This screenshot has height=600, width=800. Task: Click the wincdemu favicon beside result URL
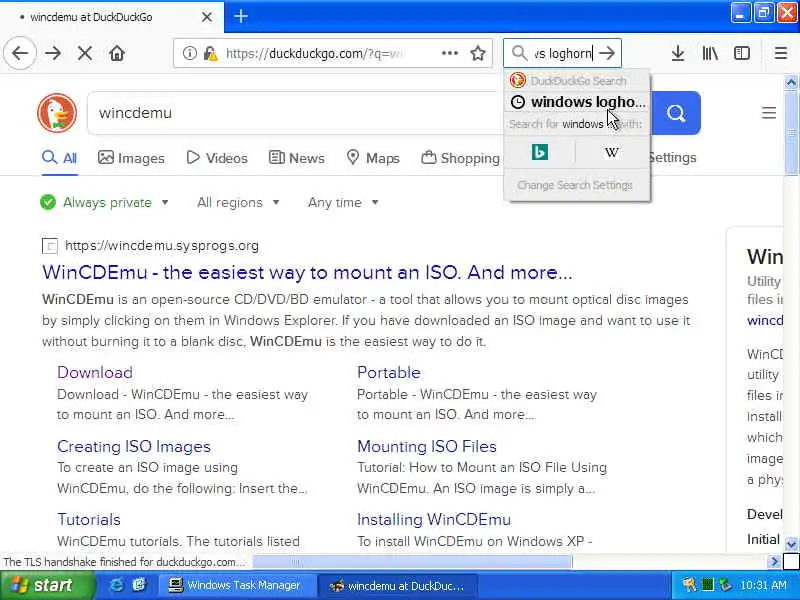[x=49, y=246]
